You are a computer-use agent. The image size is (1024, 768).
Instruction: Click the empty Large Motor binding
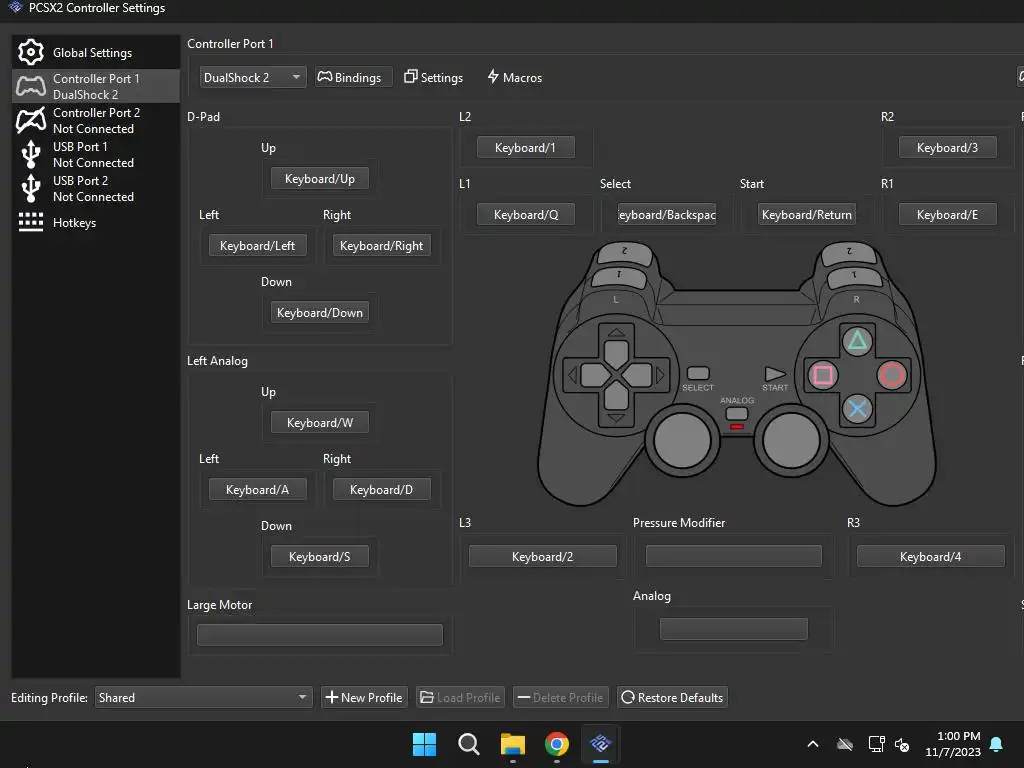(x=320, y=635)
